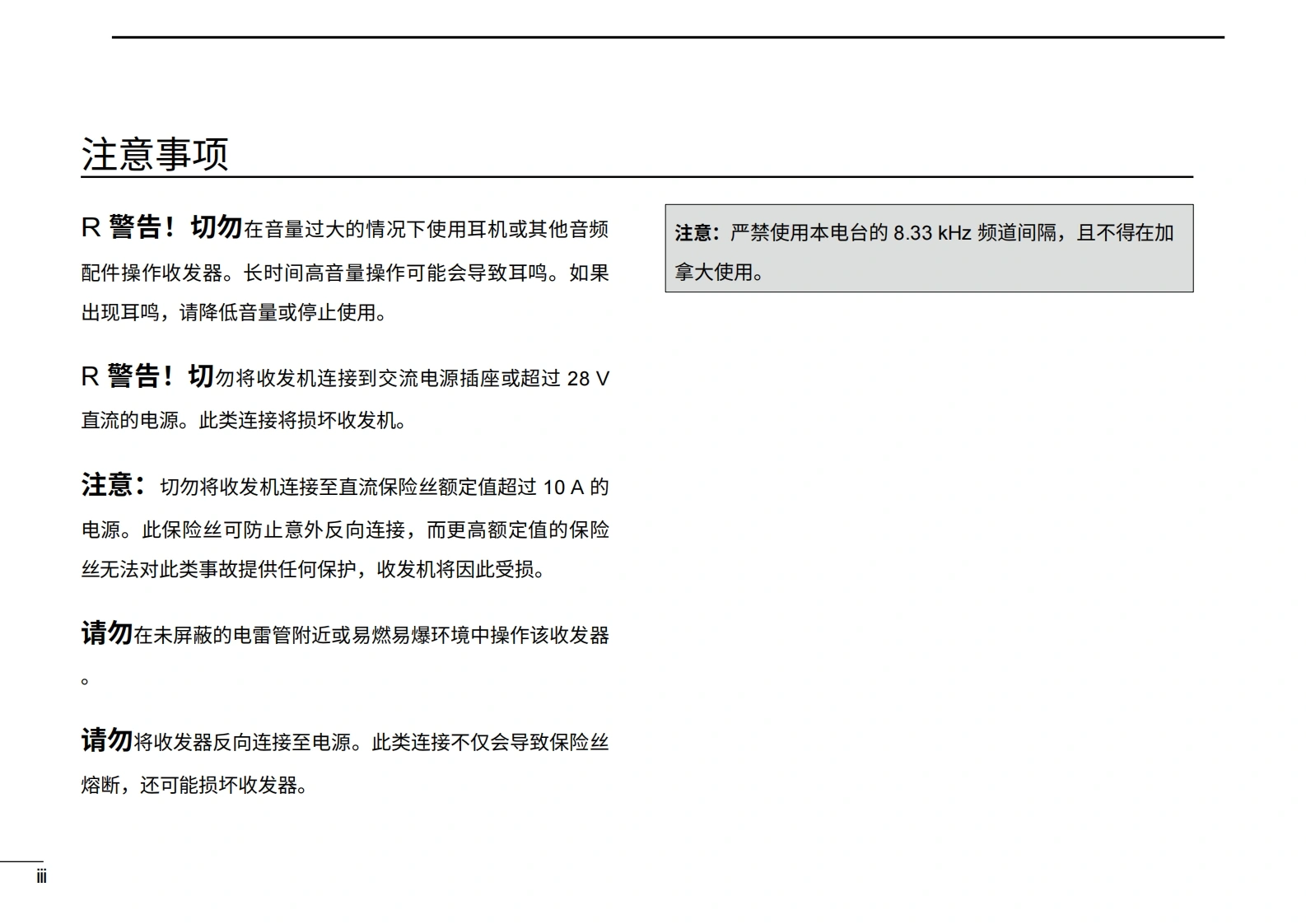Select the 8.33 kHz text in note box
The image size is (1306, 924).
coord(932,233)
